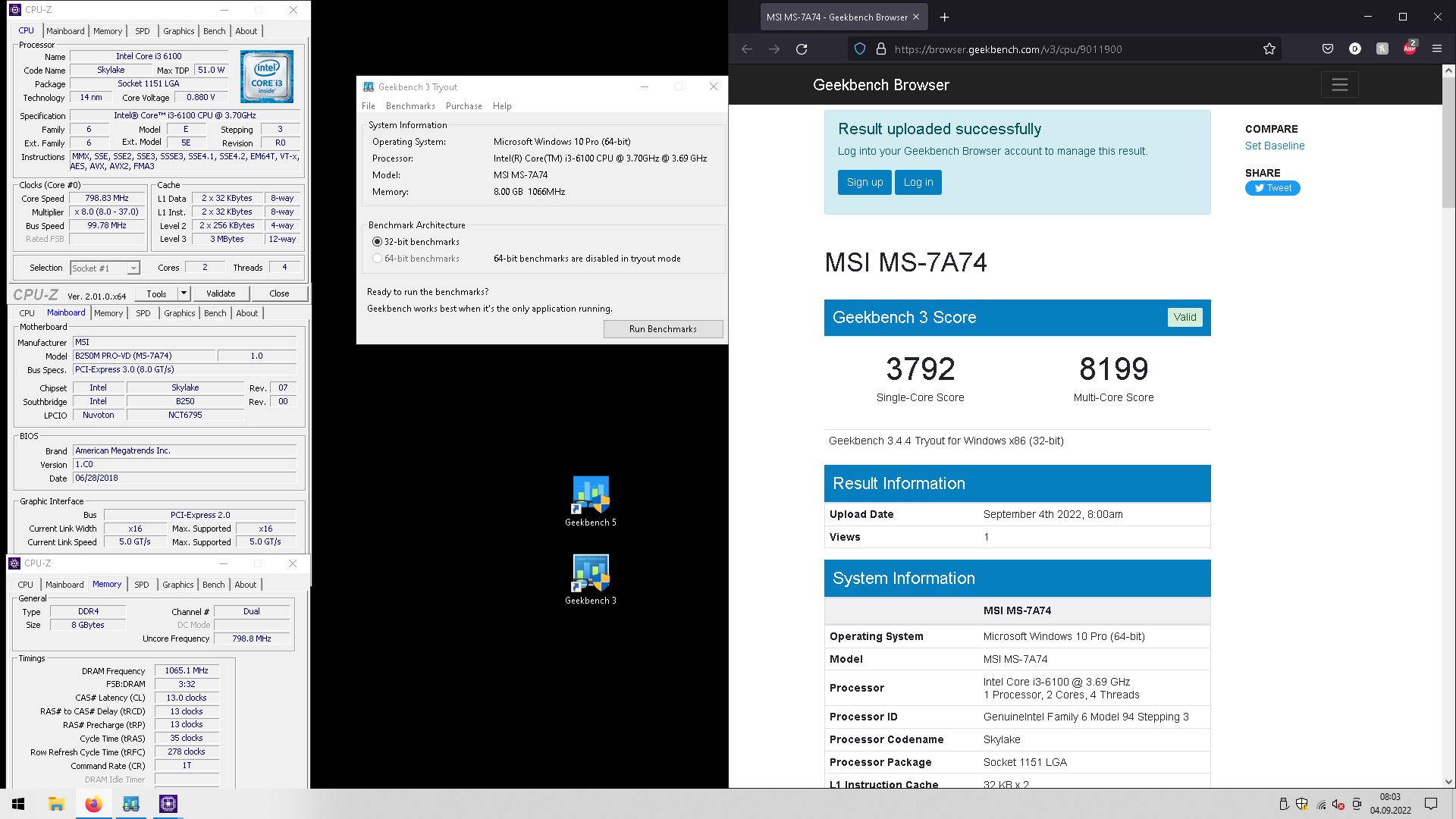Open the Purchase menu in Geekbench

point(463,106)
